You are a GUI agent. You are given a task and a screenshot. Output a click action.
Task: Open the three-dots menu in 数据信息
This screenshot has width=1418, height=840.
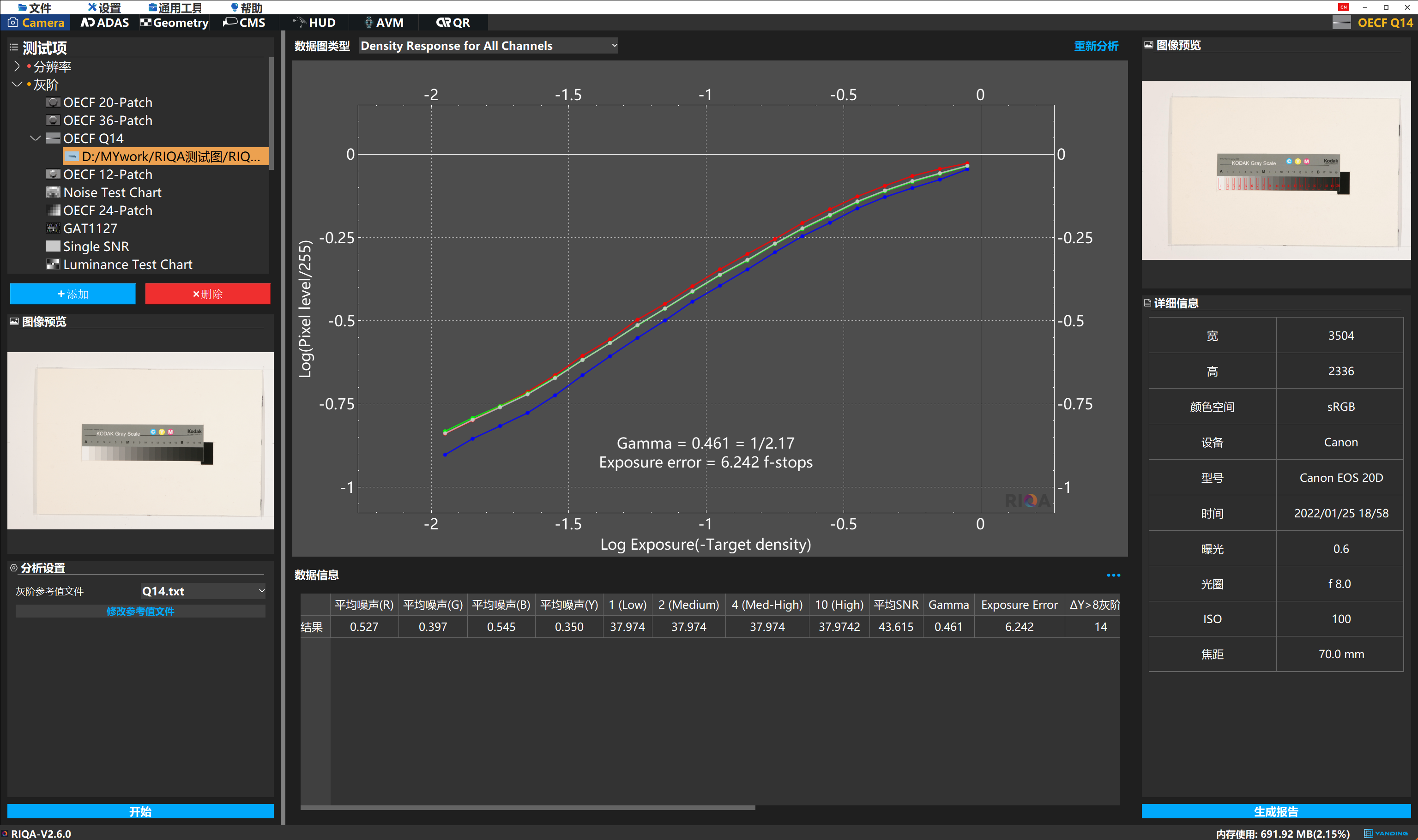coord(1113,575)
